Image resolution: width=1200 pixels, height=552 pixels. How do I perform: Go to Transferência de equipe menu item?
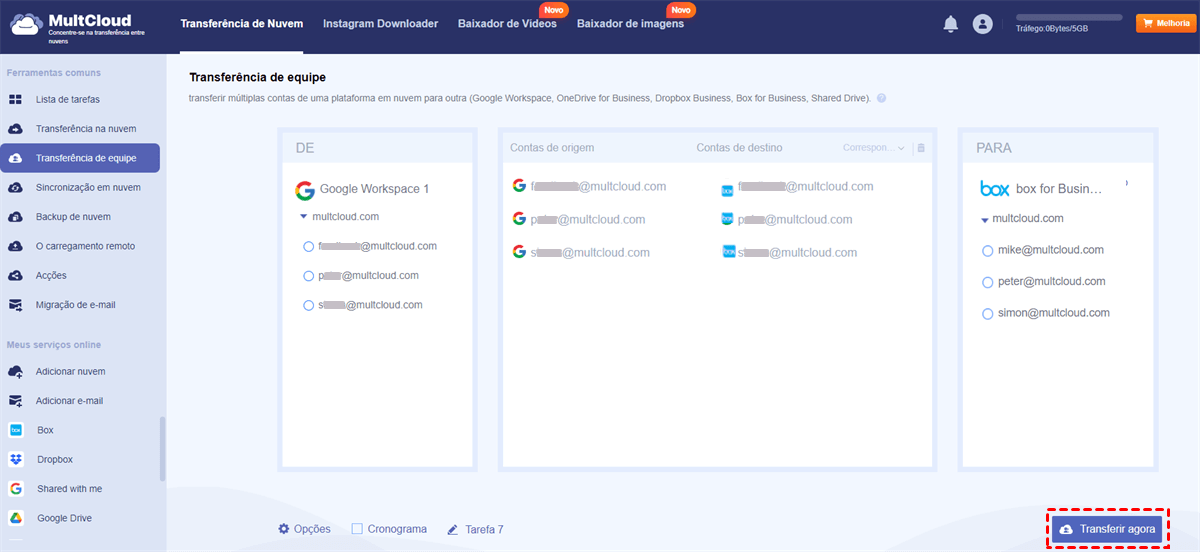(80, 158)
